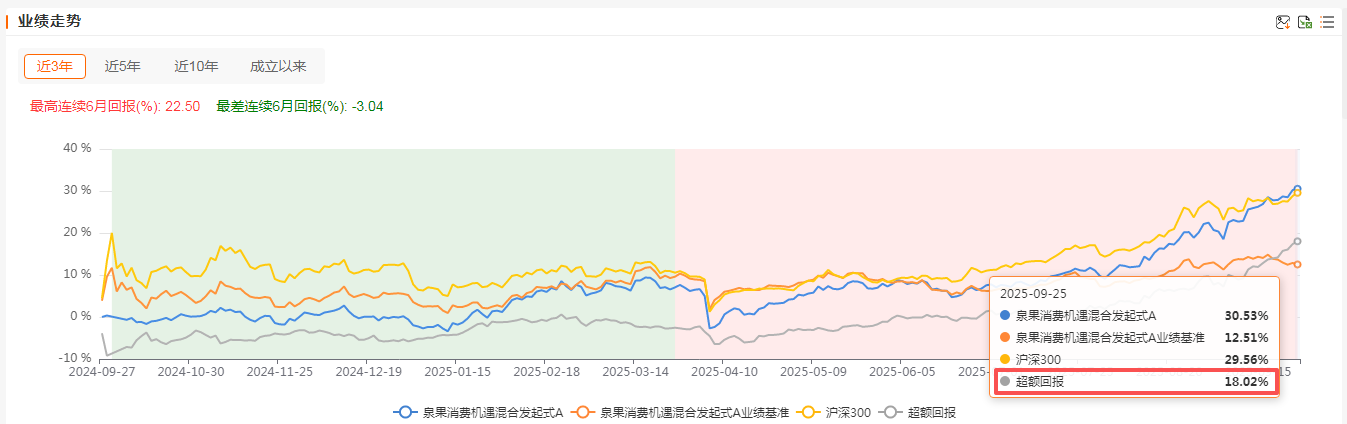Open the list view icon
The width and height of the screenshot is (1347, 424).
tap(1327, 22)
